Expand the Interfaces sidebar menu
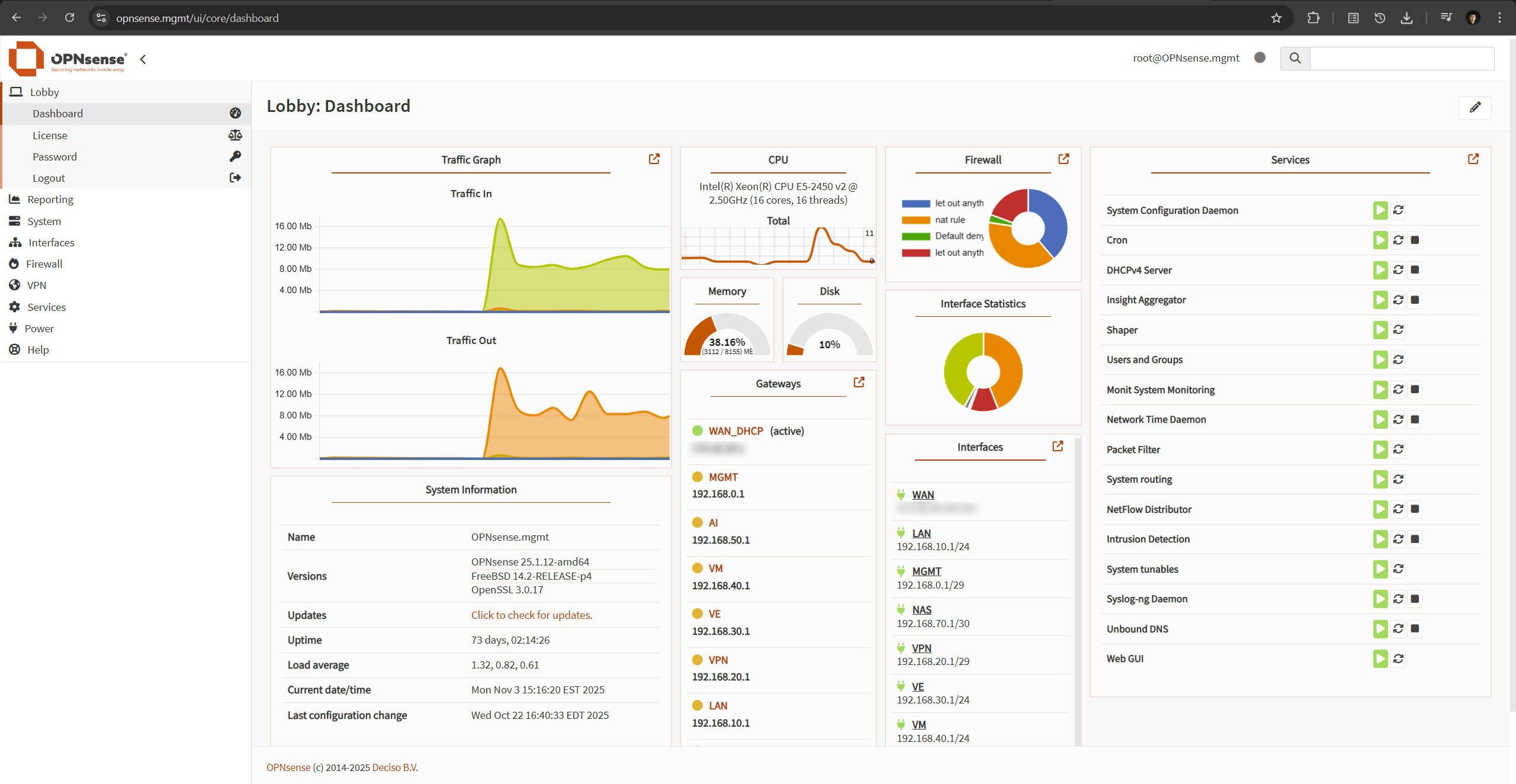The image size is (1516, 784). 51,243
